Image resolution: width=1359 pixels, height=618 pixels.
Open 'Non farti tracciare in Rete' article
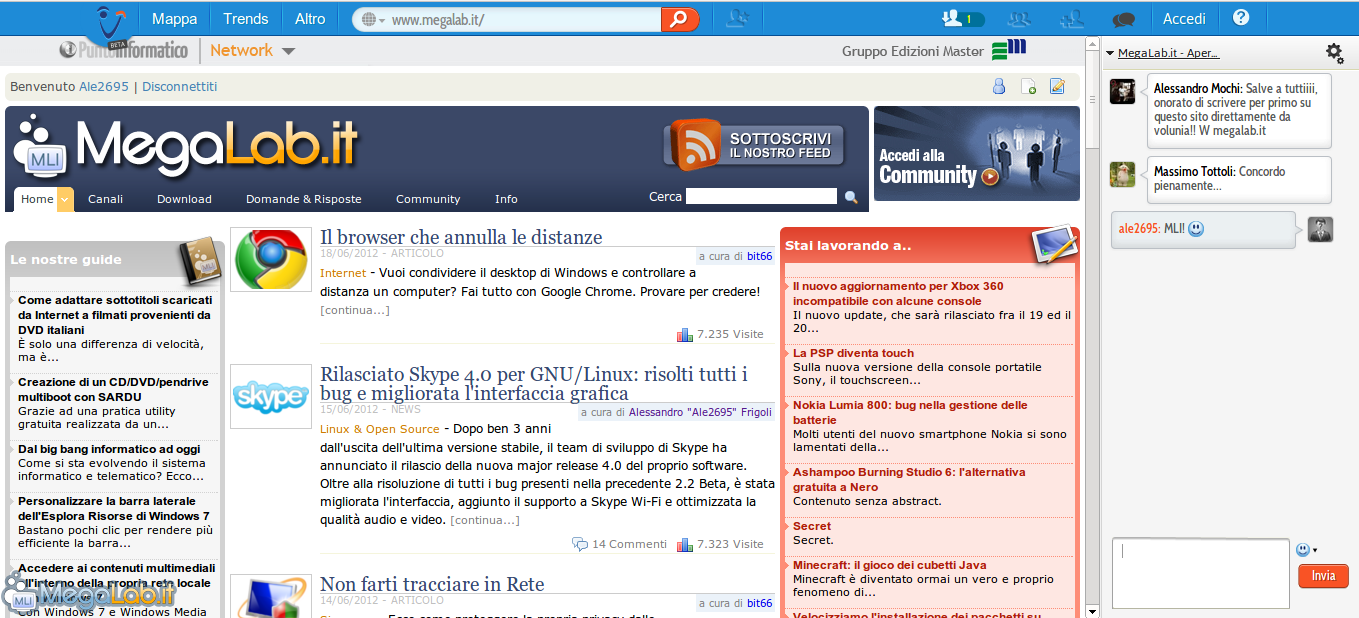pyautogui.click(x=432, y=584)
